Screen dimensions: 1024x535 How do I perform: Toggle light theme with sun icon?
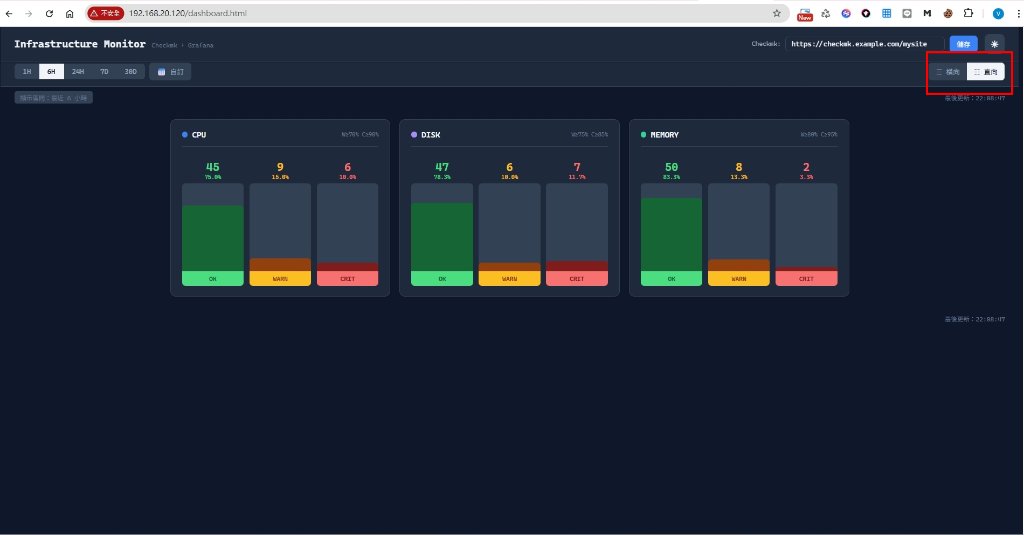(995, 44)
